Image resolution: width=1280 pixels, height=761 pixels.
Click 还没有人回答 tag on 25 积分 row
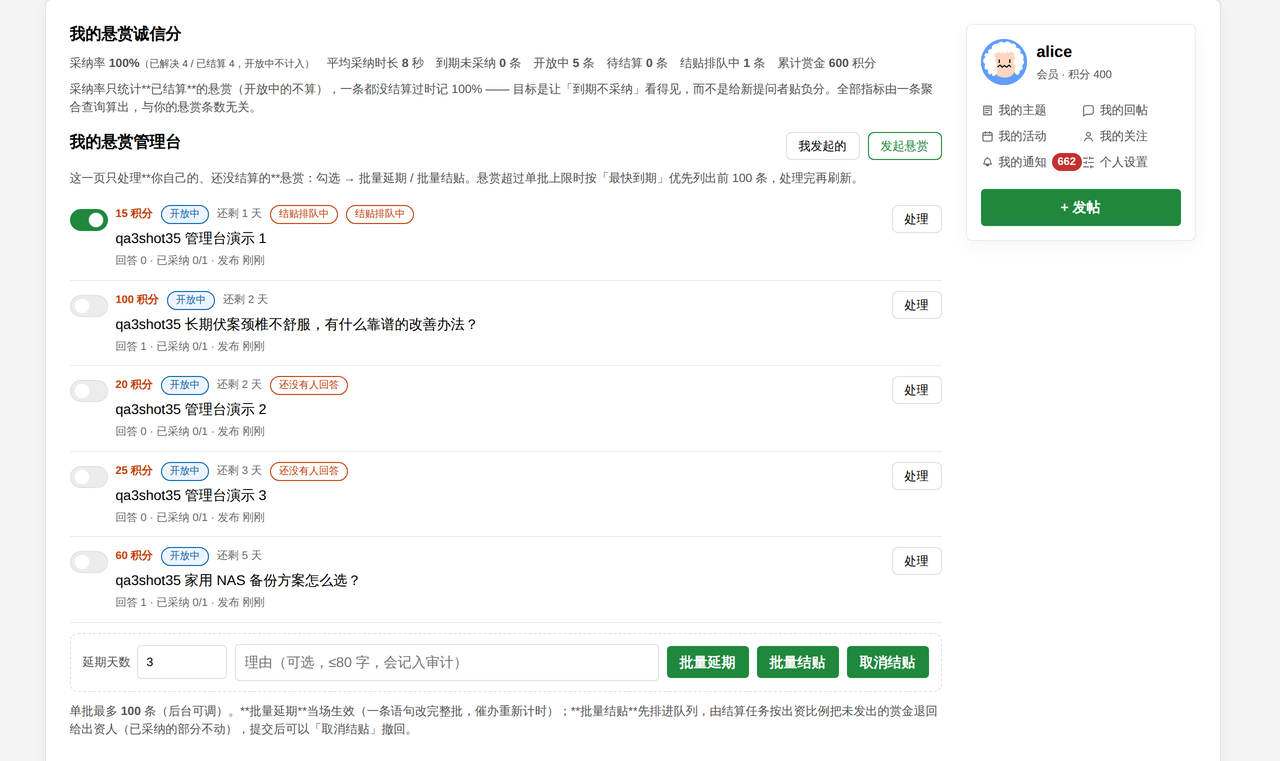tap(309, 471)
